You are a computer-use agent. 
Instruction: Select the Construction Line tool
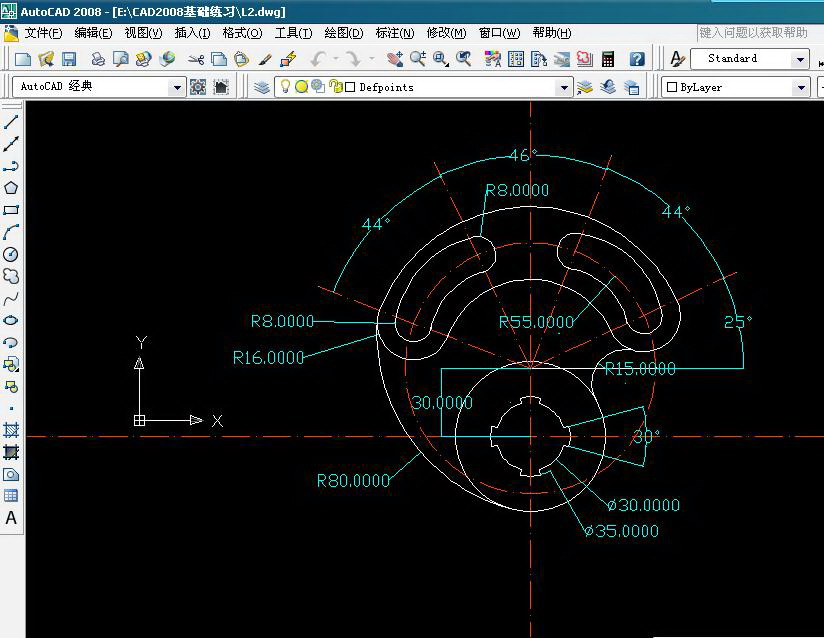11,144
